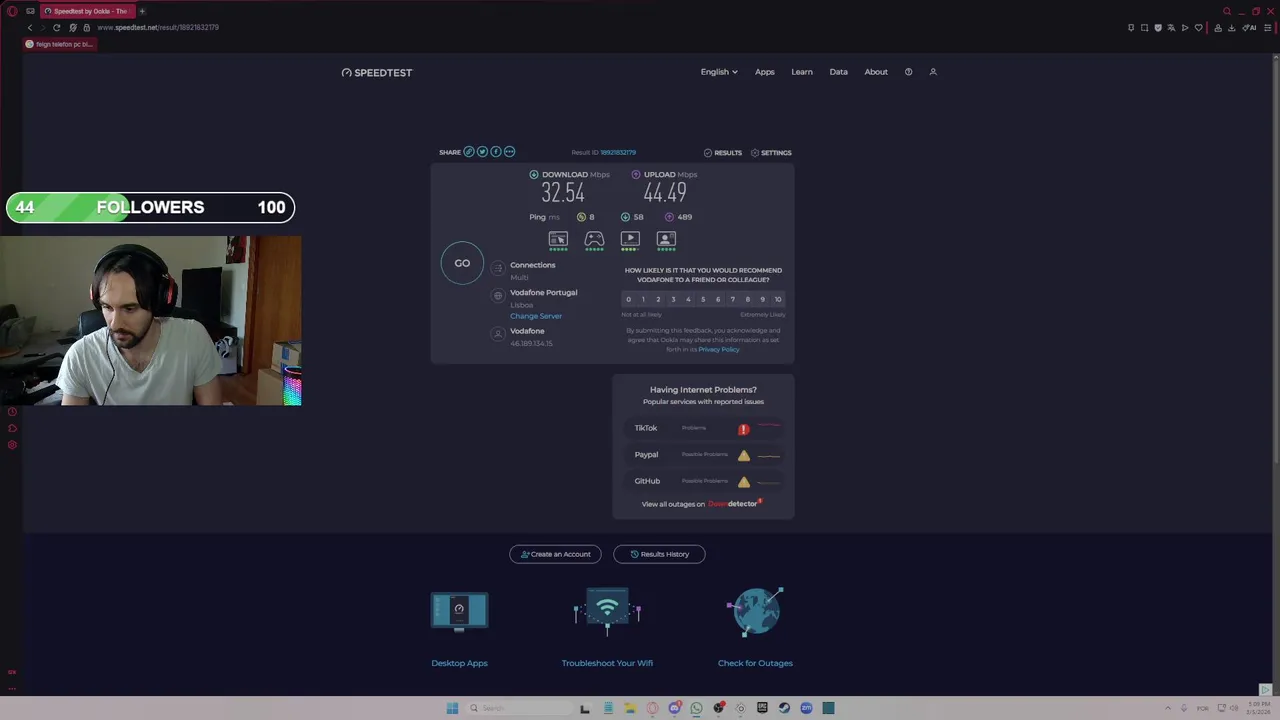Image resolution: width=1280 pixels, height=720 pixels.
Task: Open the Troubleshoot Your Wifi link
Action: click(607, 663)
